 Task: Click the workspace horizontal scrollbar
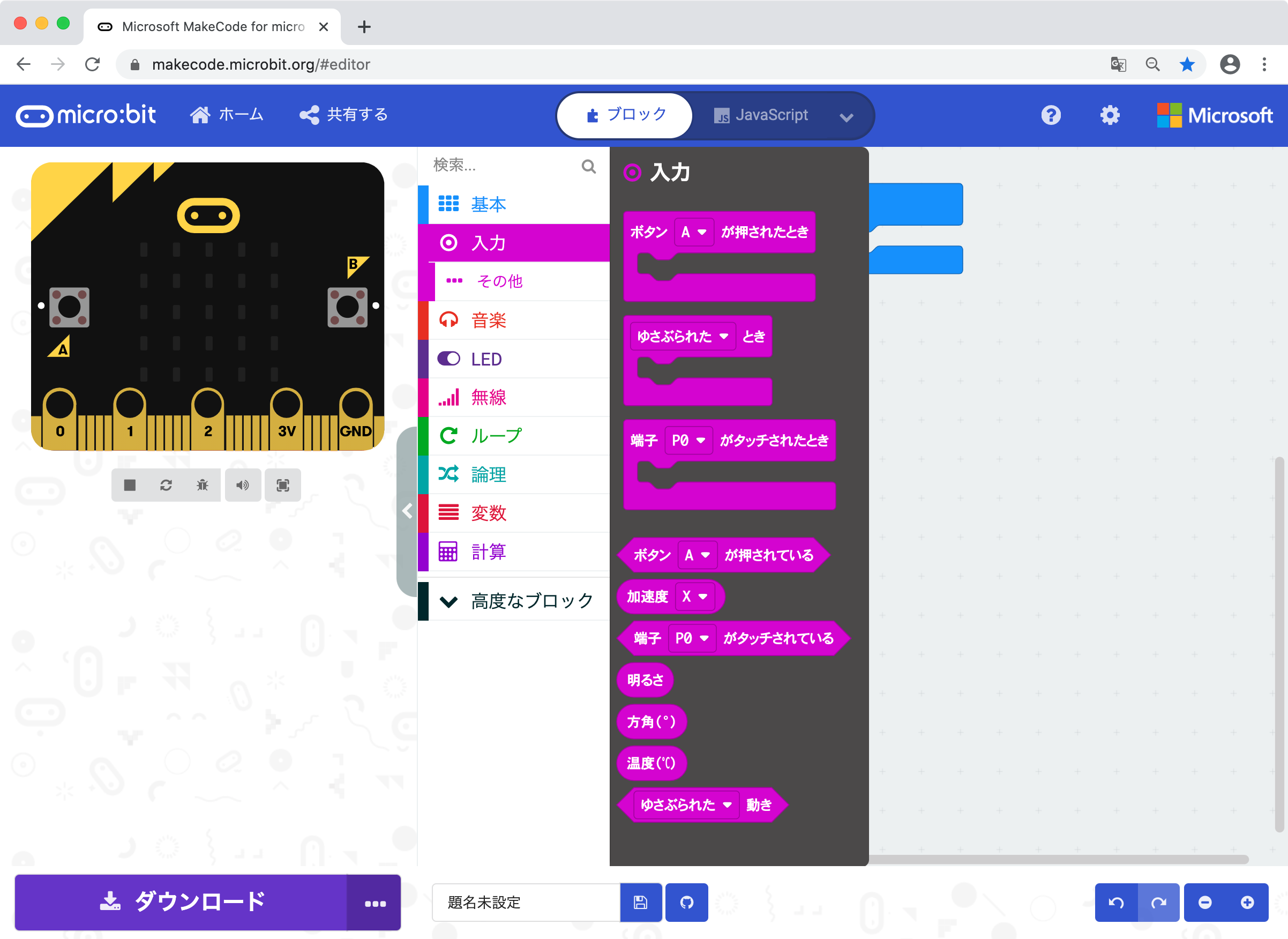pos(1059,859)
